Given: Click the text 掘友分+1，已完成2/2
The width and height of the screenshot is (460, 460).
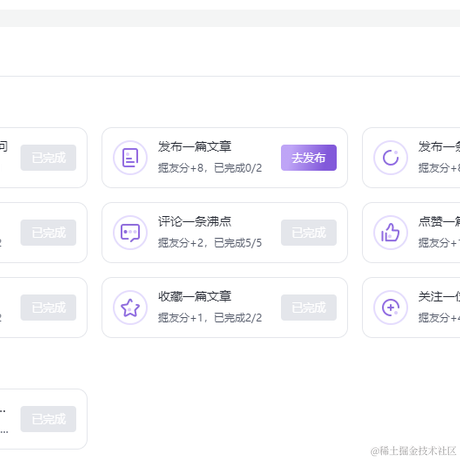Looking at the screenshot, I should tap(210, 318).
